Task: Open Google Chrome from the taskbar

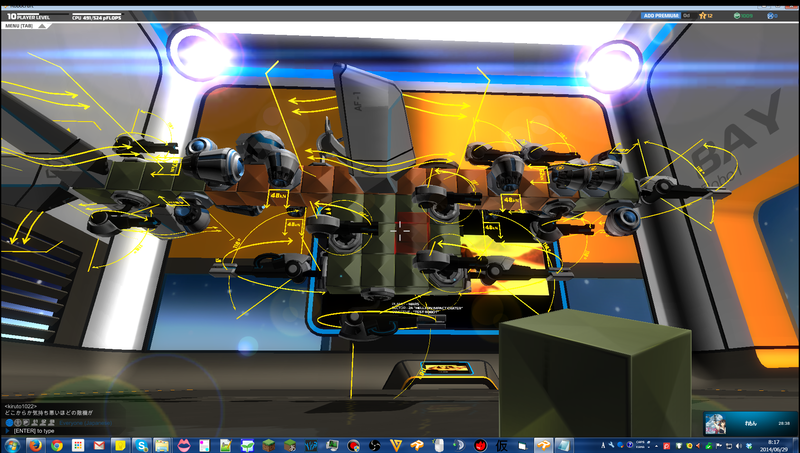Action: 57,445
